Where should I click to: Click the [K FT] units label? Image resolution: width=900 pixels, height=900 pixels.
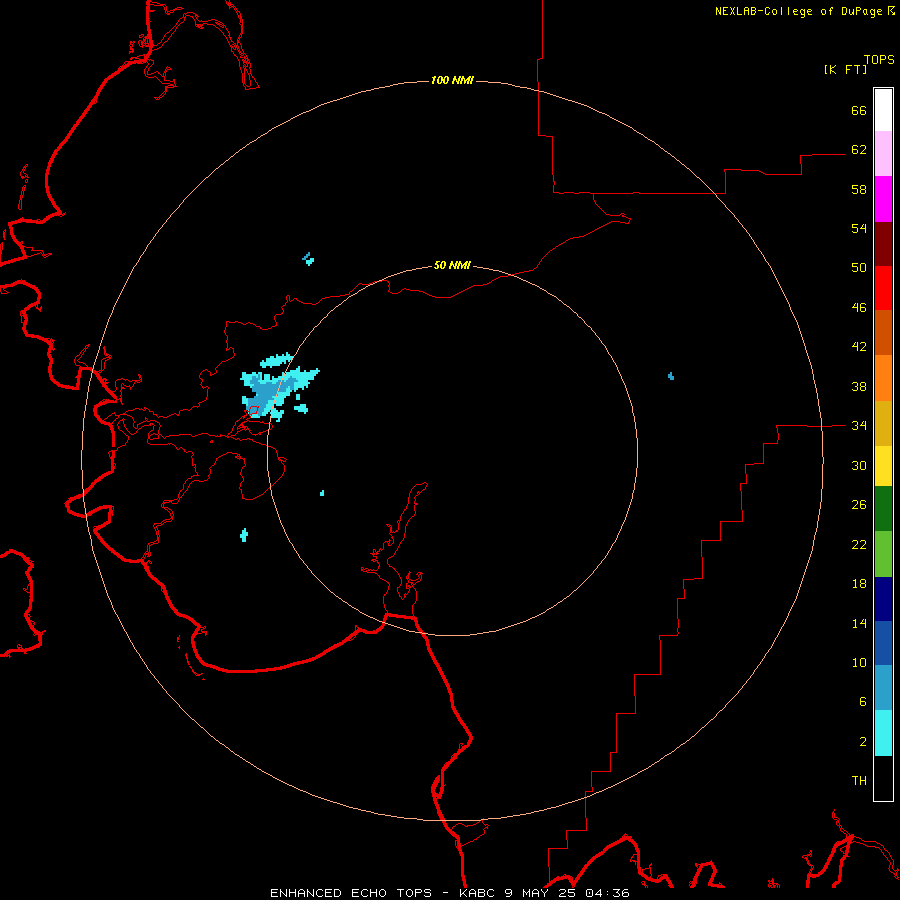coord(845,69)
